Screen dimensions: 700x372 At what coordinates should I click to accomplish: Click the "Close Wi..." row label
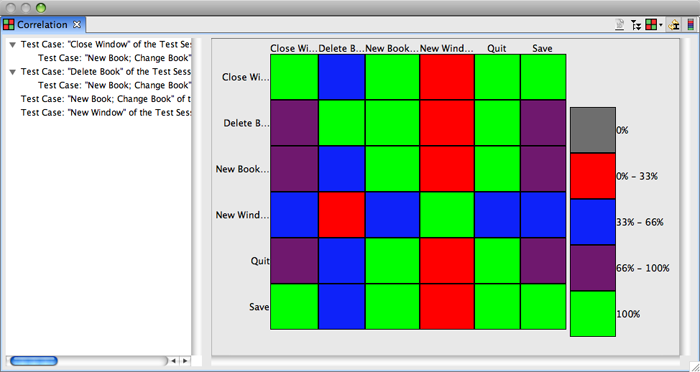click(x=246, y=77)
